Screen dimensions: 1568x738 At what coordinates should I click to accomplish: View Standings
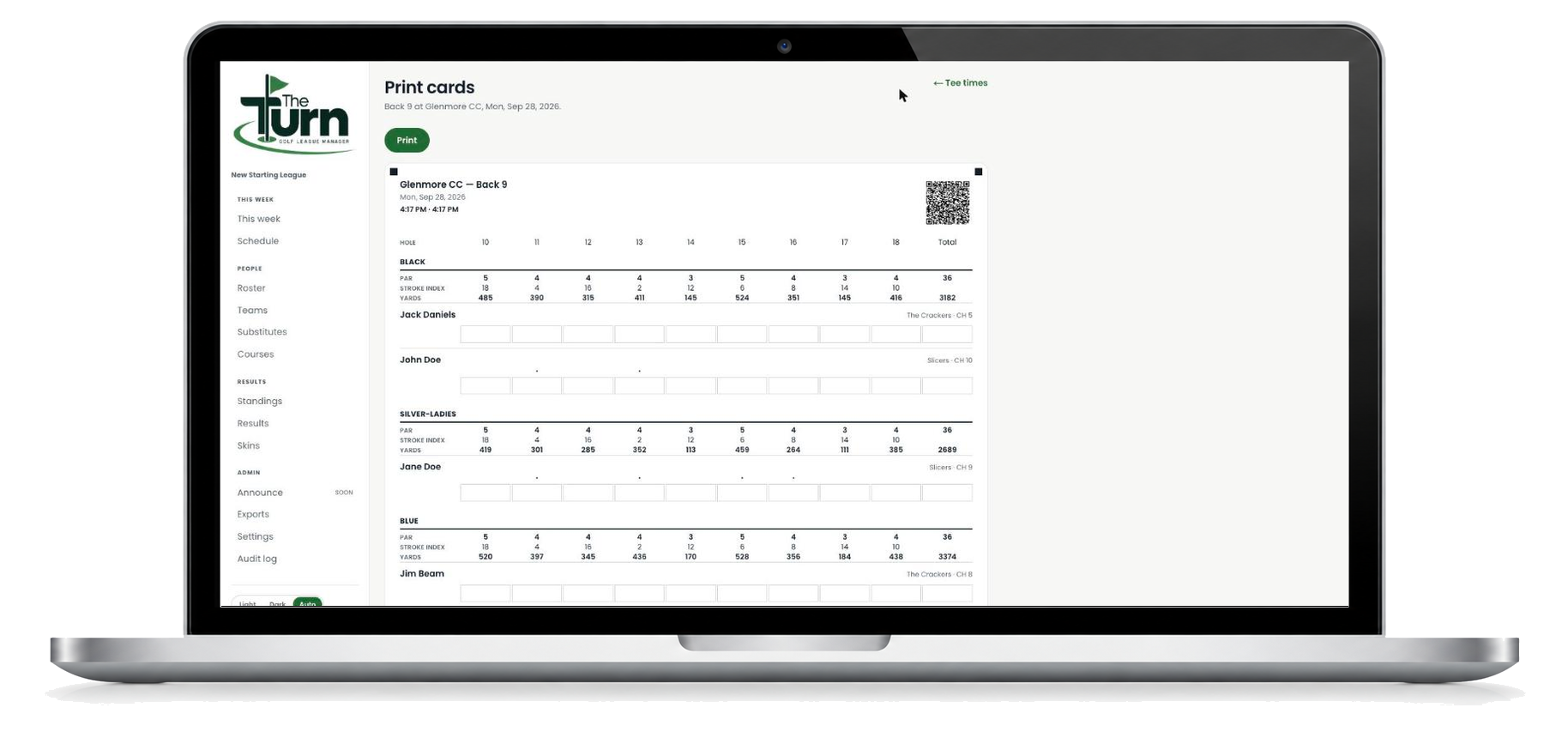pyautogui.click(x=259, y=402)
